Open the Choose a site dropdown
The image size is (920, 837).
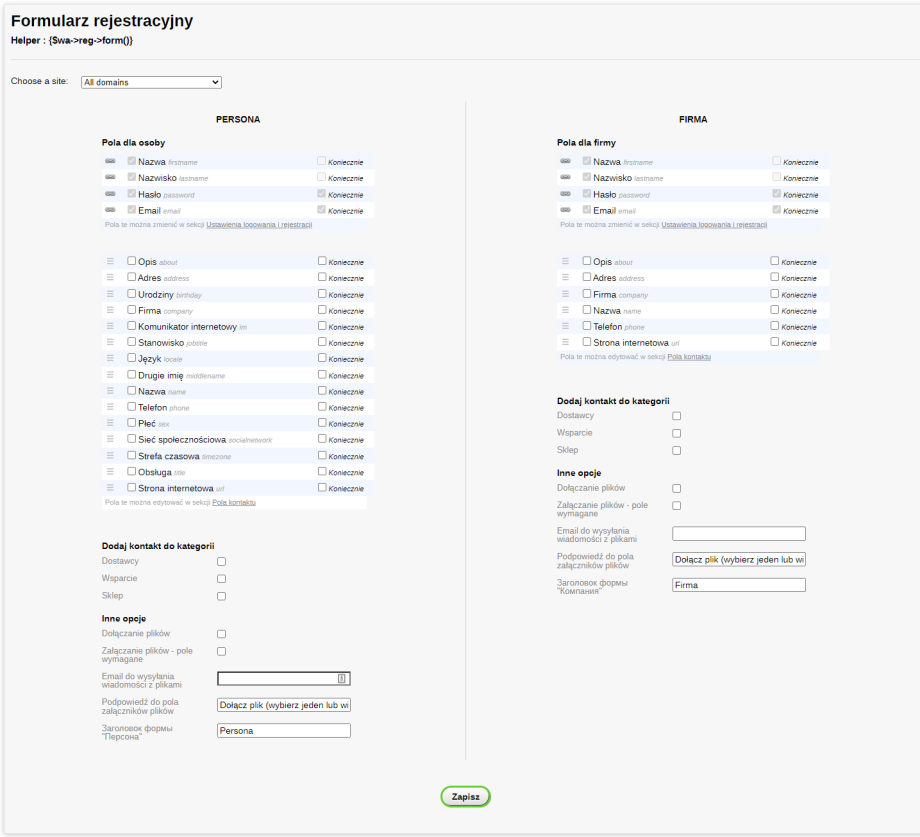pyautogui.click(x=150, y=82)
